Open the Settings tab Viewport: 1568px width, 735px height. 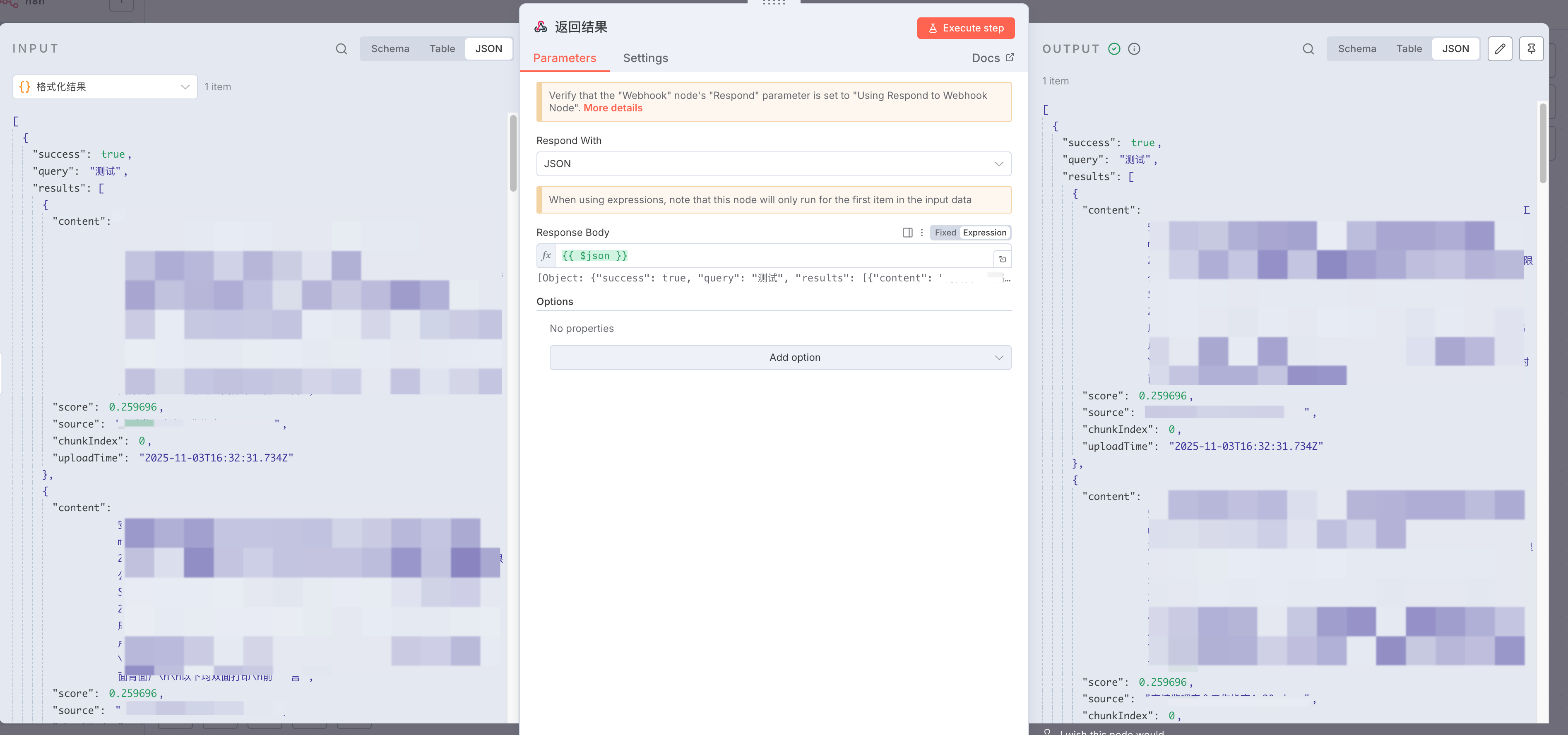[x=645, y=58]
